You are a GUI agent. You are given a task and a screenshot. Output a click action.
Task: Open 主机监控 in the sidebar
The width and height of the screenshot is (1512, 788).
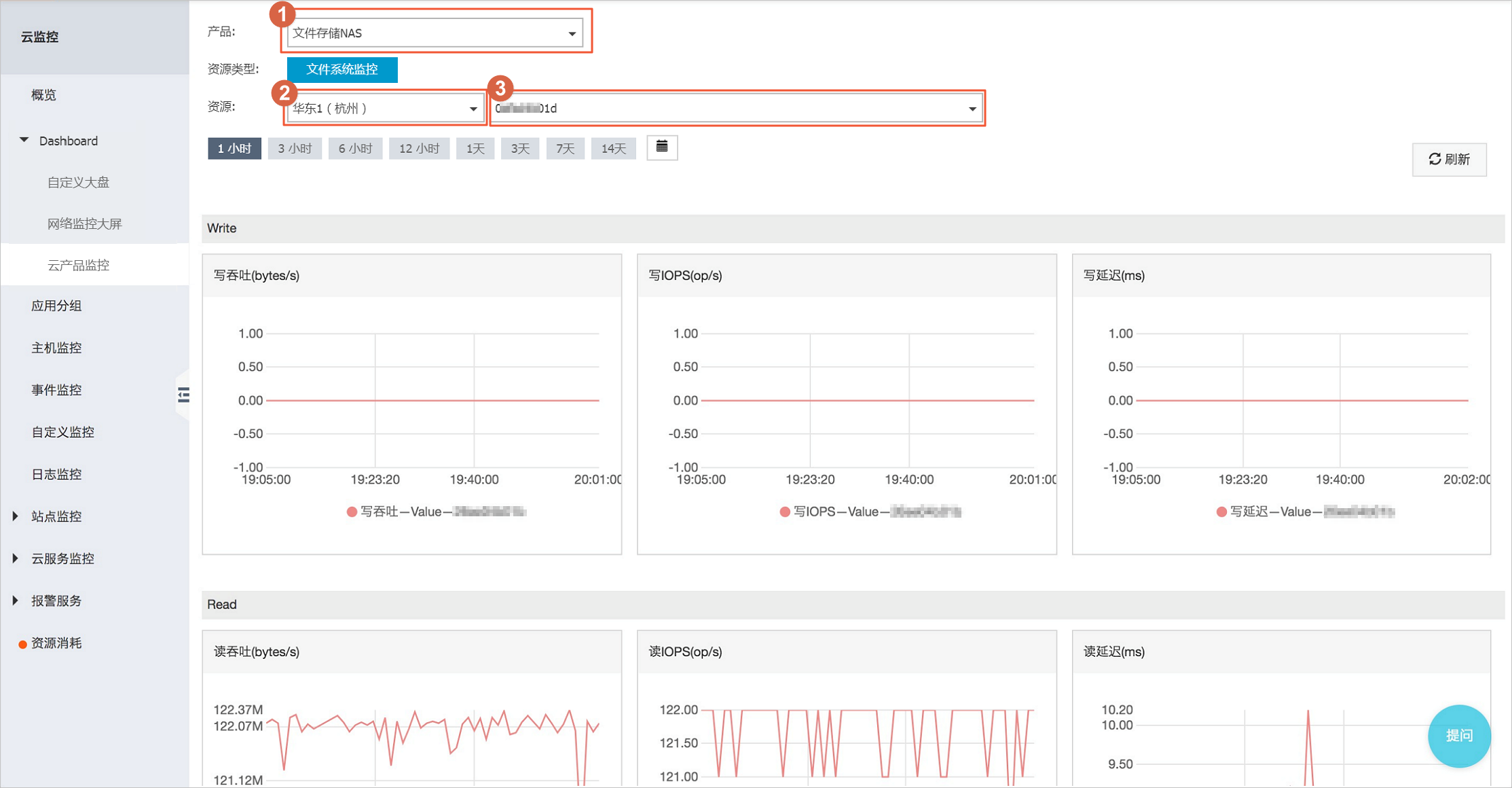(x=56, y=348)
